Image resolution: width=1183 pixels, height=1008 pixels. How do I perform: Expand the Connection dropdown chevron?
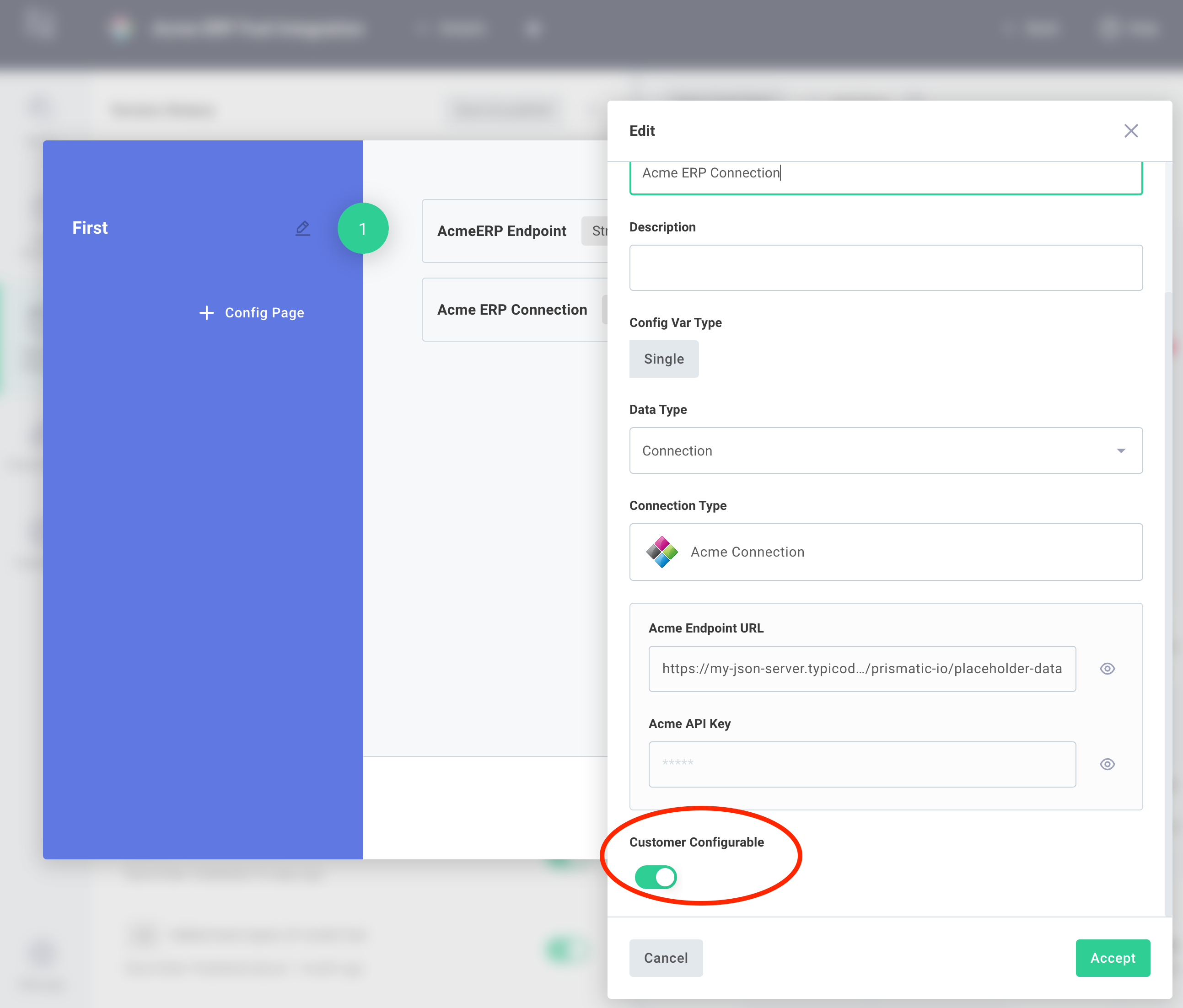[1122, 450]
